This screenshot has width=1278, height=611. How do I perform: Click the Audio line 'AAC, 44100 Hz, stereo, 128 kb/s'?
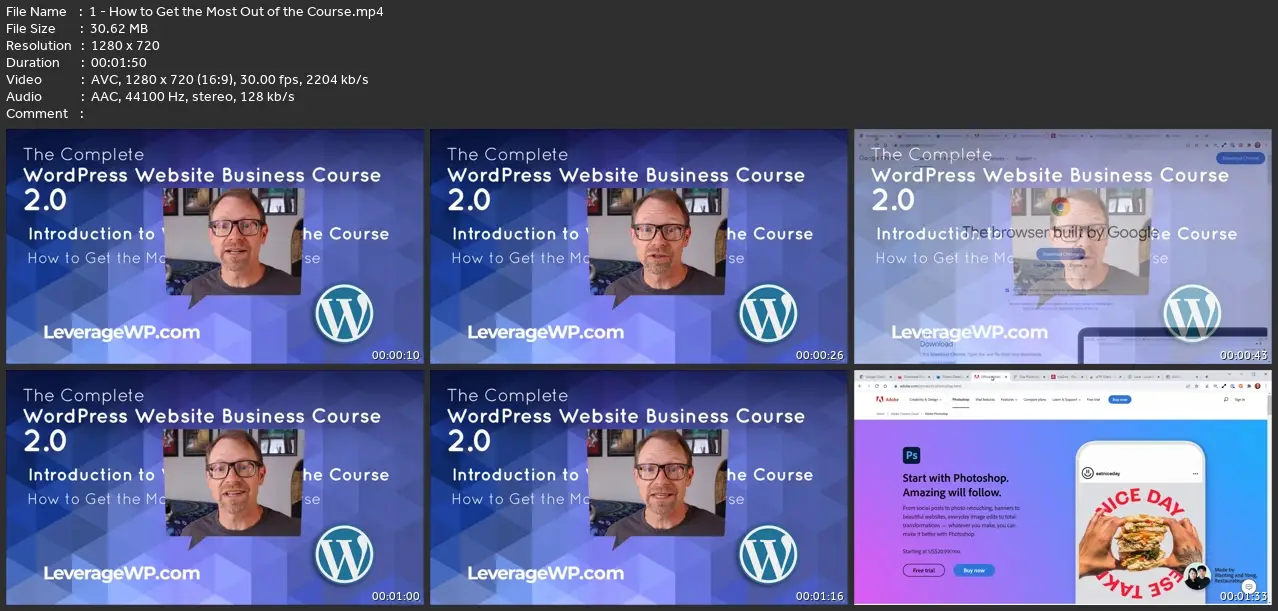coord(192,97)
